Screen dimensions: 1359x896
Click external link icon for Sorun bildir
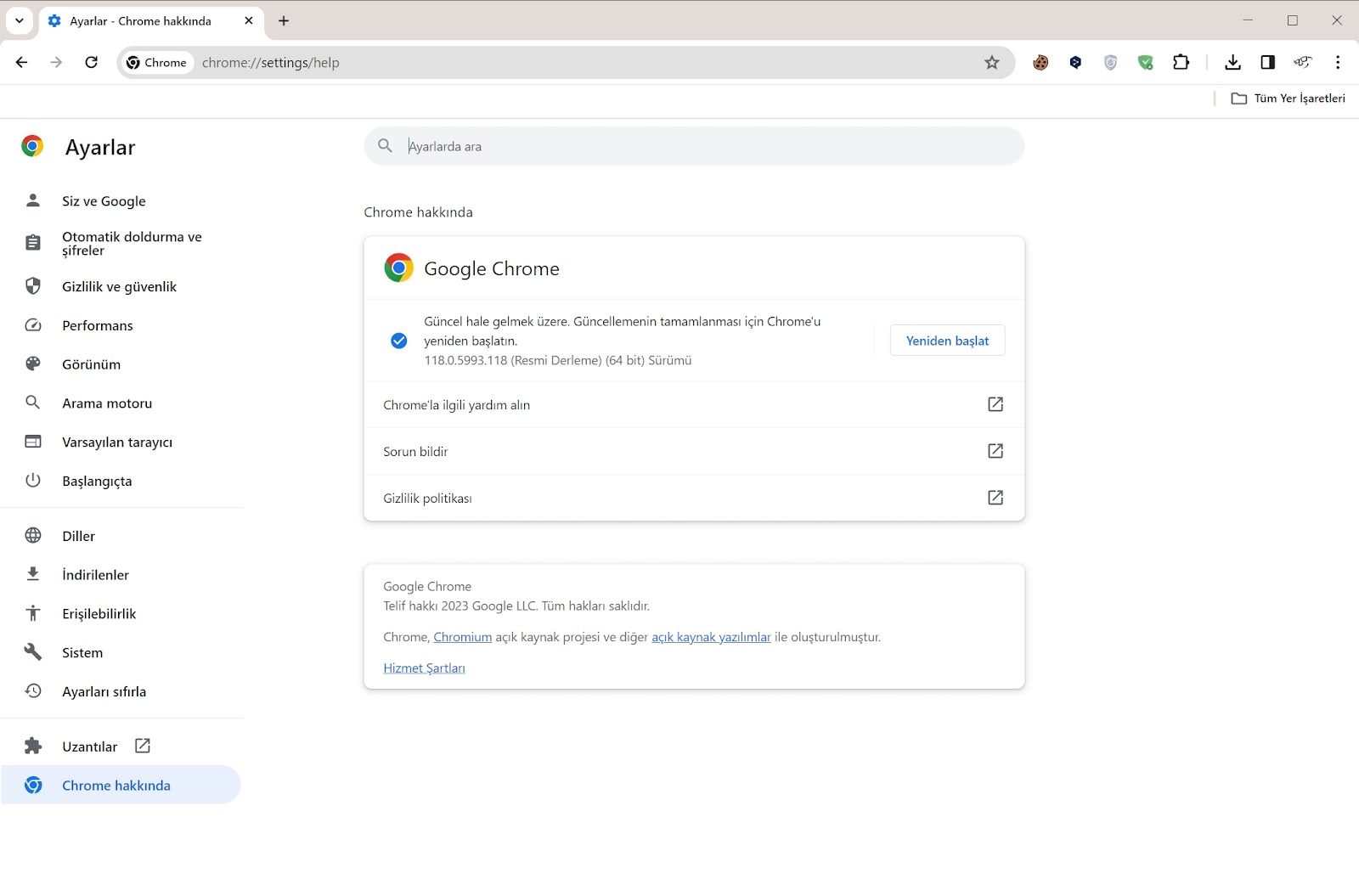coord(995,451)
